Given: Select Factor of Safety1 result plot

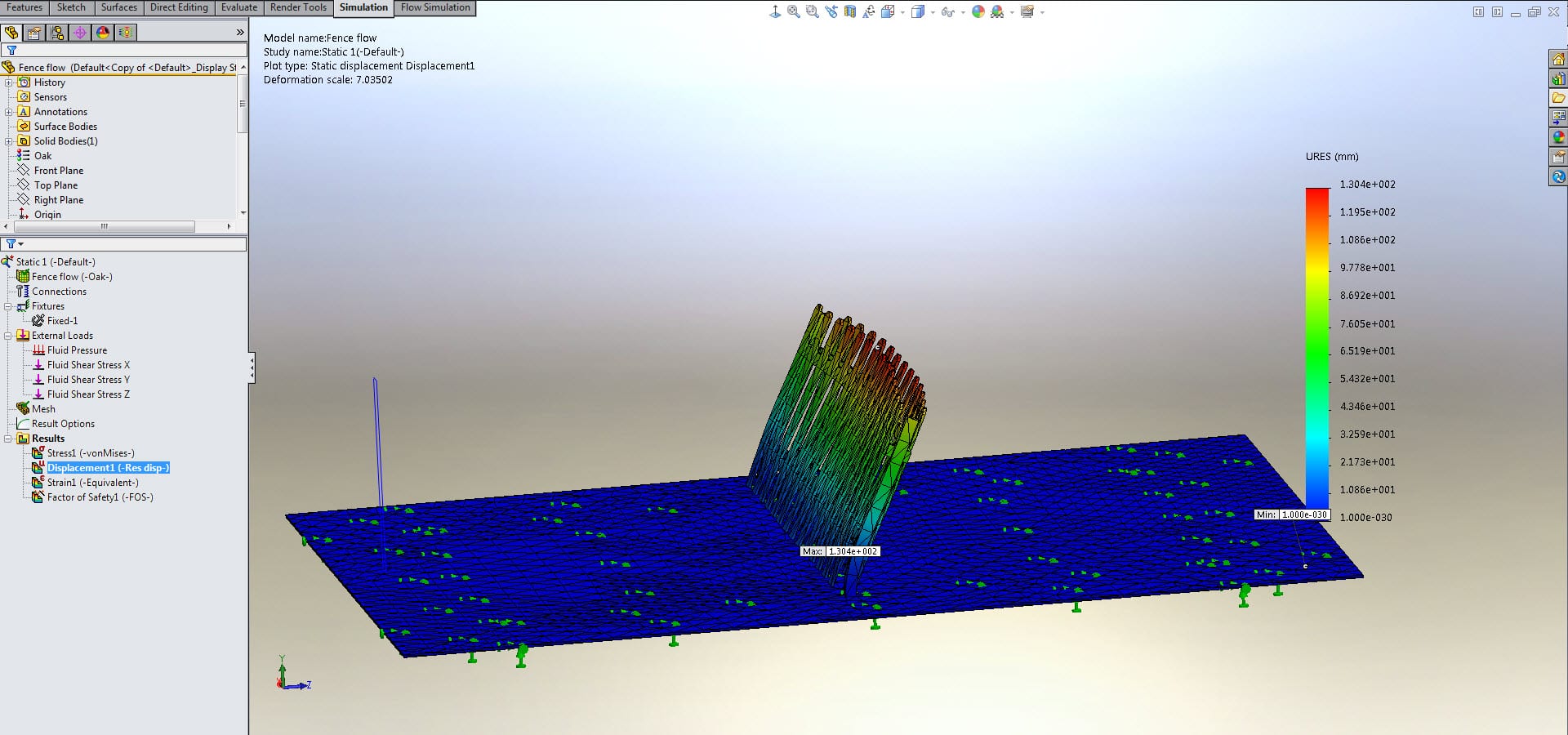Looking at the screenshot, I should 100,497.
